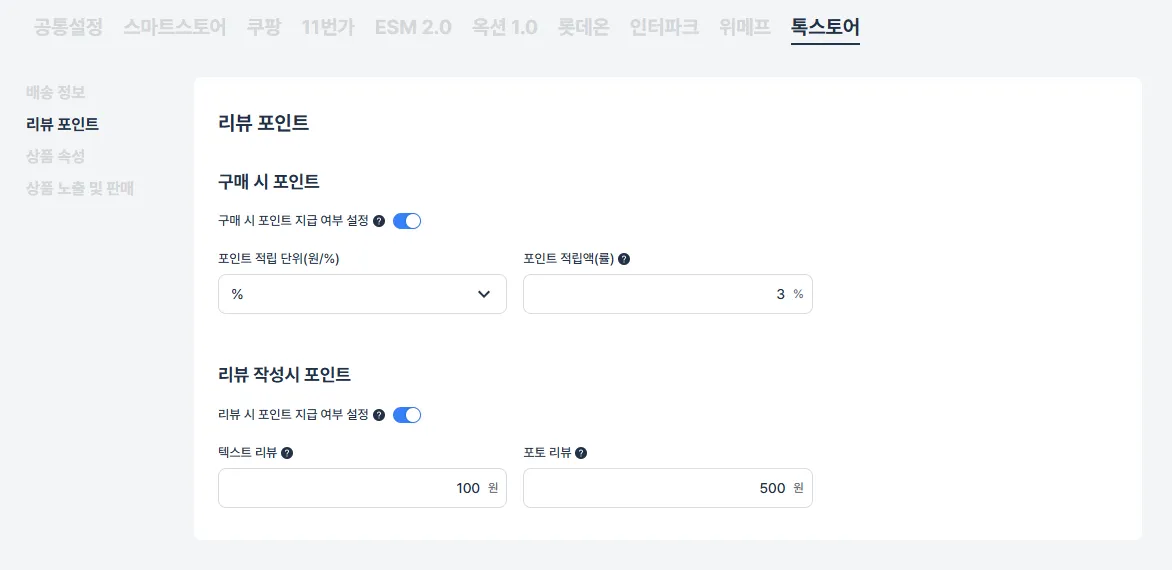
Task: Open 배송 정보 in the sidebar
Action: pyautogui.click(x=55, y=93)
